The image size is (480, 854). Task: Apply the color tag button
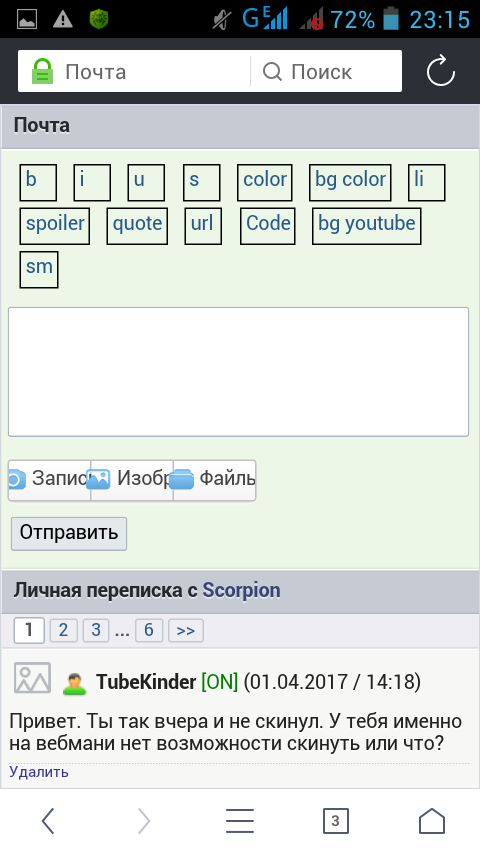265,183
